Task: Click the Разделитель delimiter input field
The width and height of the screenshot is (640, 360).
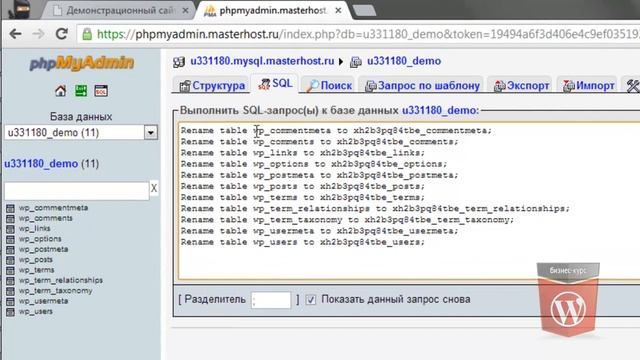Action: coord(271,300)
